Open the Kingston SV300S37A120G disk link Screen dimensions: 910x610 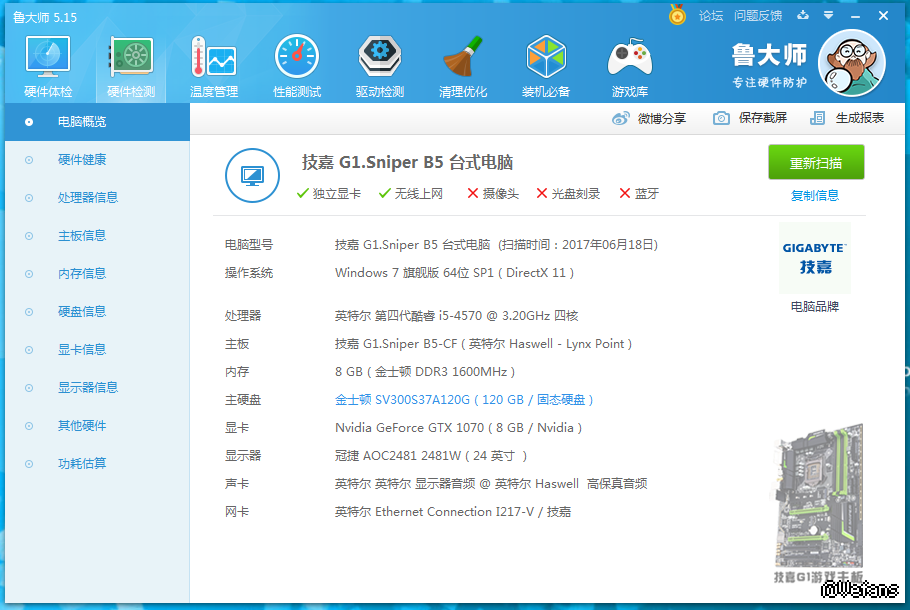pyautogui.click(x=465, y=400)
